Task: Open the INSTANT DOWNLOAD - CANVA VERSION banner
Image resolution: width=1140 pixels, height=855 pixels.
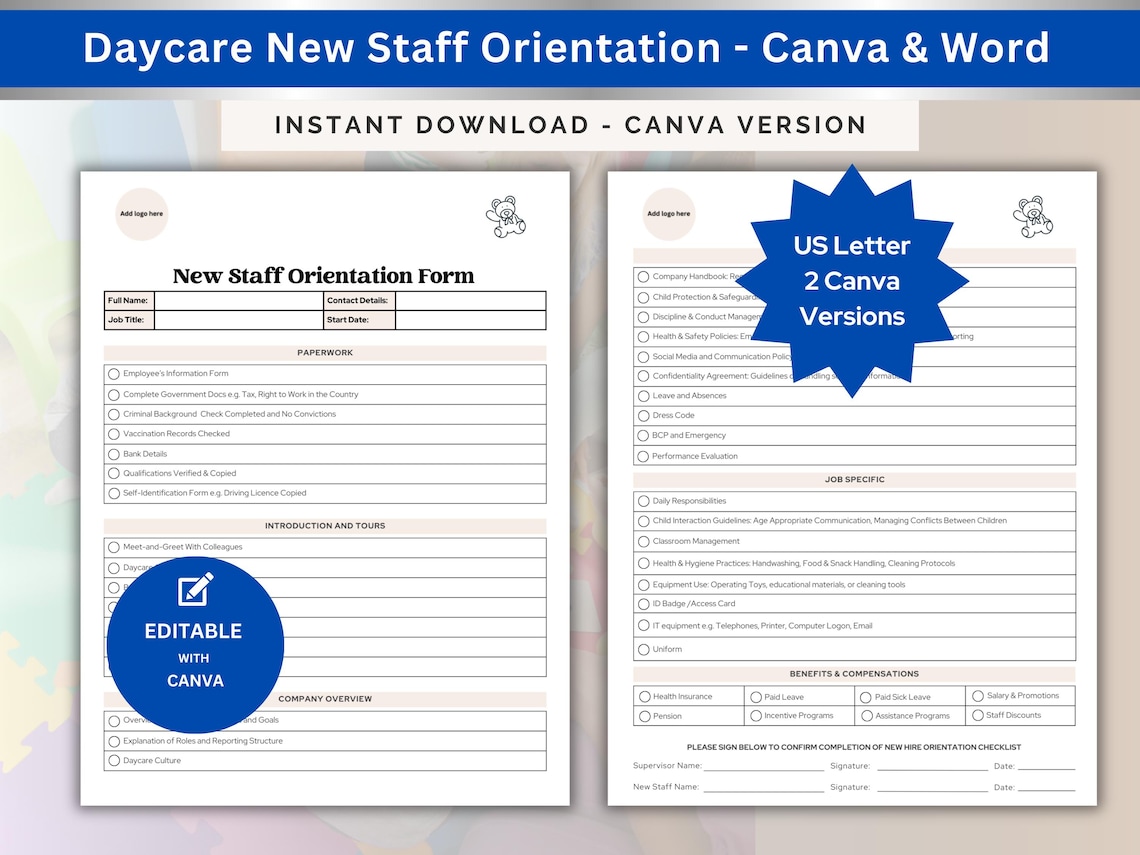Action: pyautogui.click(x=570, y=125)
